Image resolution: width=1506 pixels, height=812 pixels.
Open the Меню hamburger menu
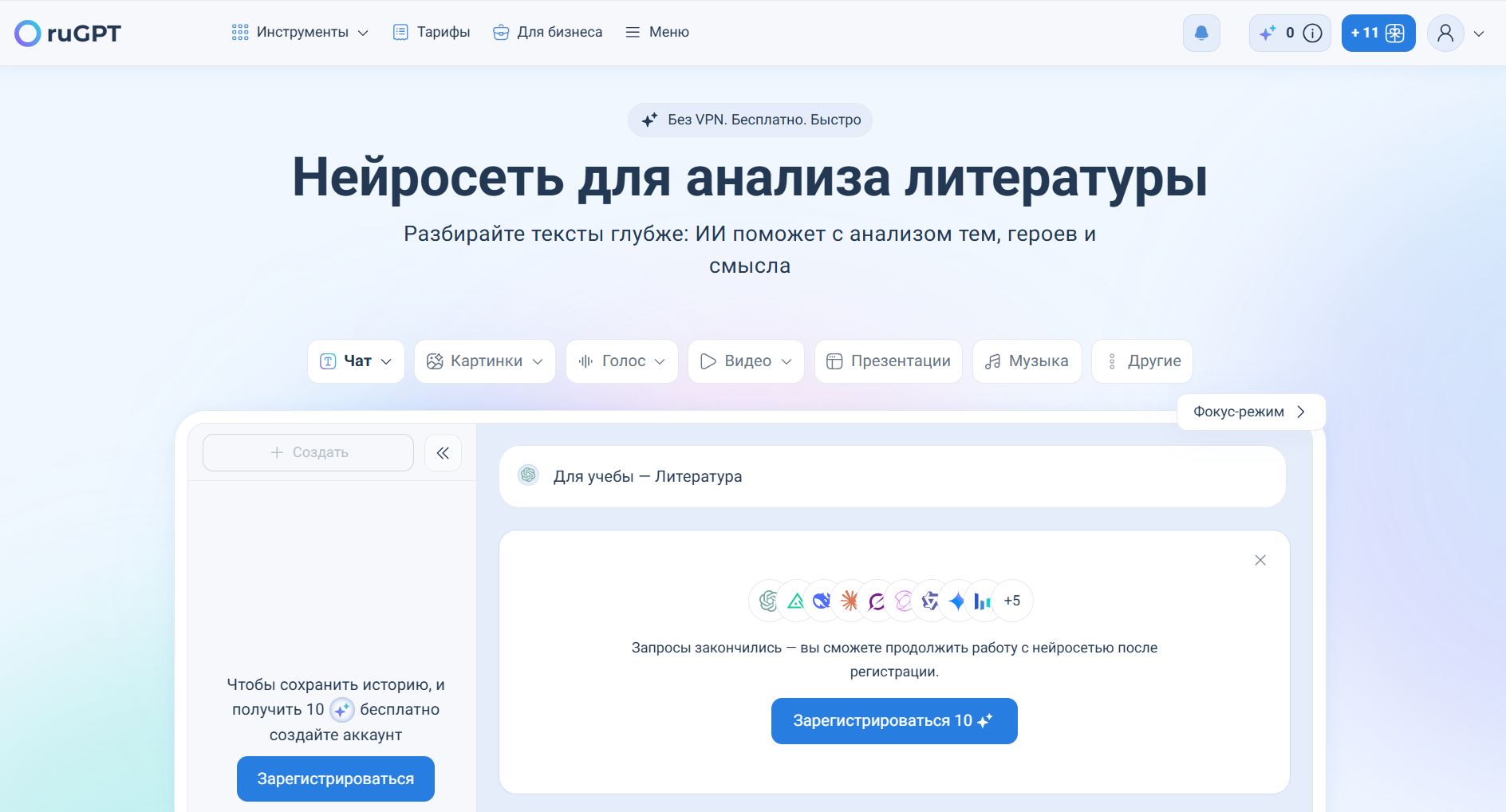click(x=657, y=33)
